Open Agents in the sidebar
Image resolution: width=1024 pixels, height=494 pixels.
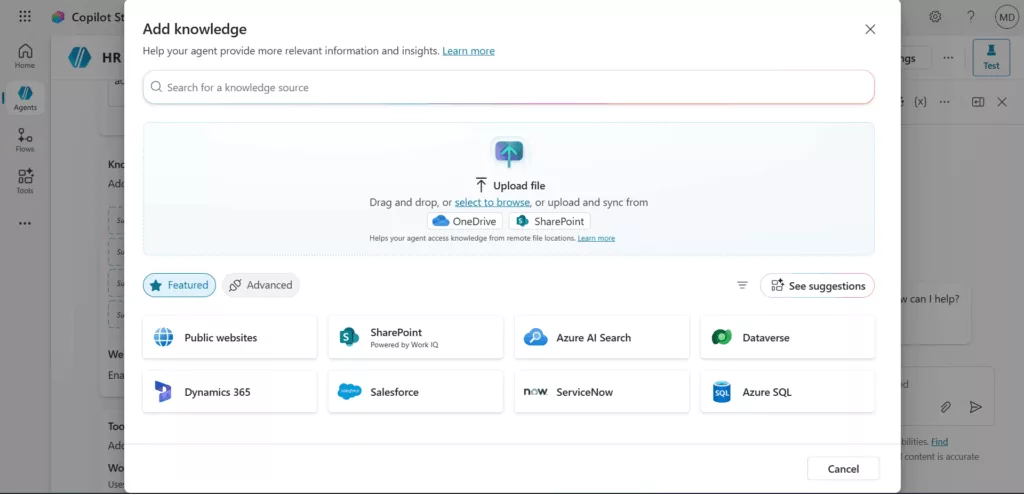point(25,98)
